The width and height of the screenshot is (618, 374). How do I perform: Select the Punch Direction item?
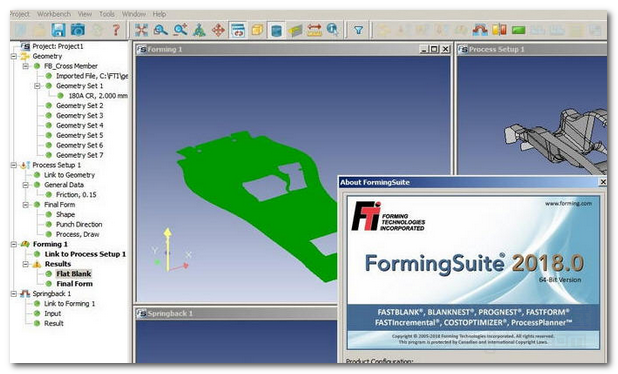coord(79,224)
